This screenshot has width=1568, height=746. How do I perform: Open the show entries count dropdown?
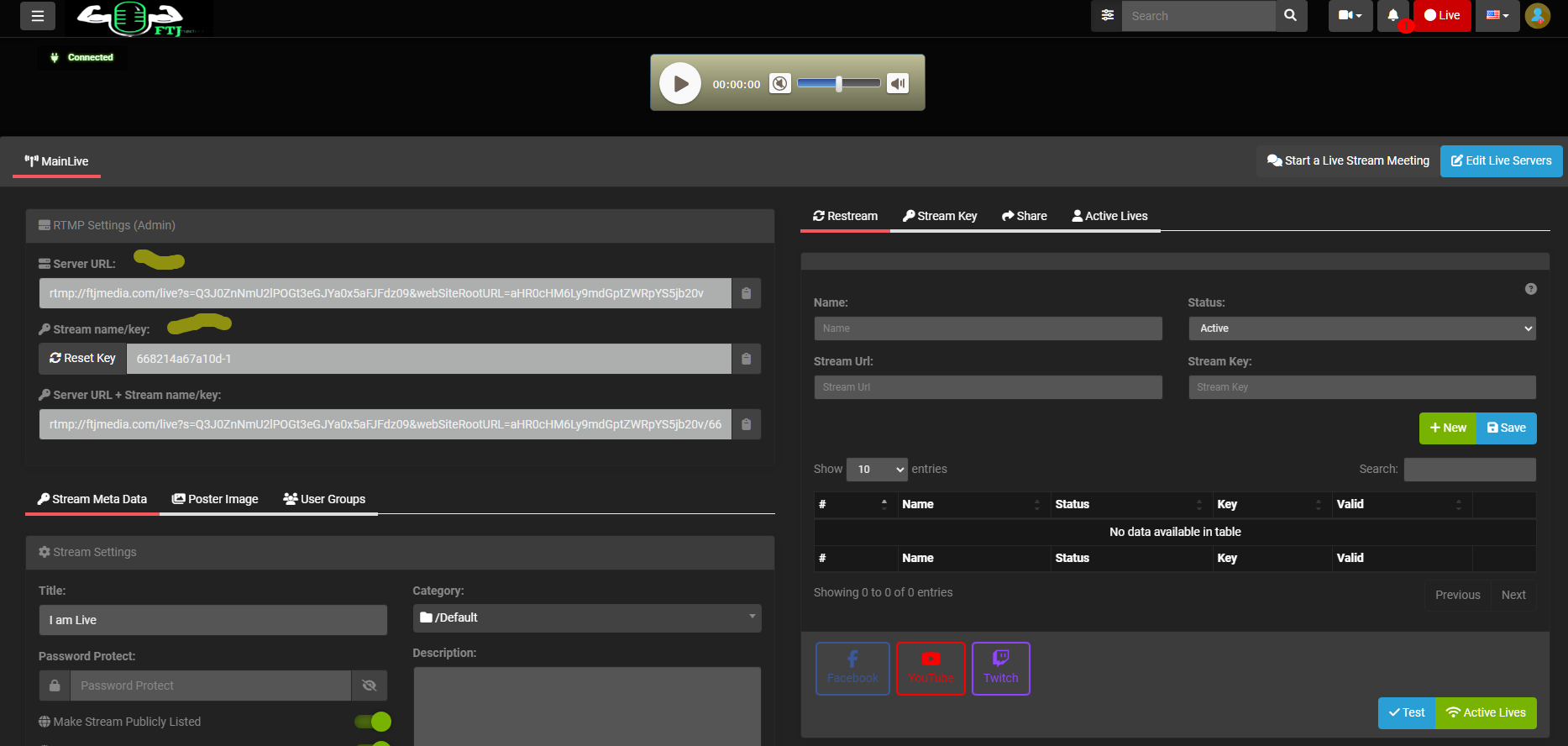point(877,470)
